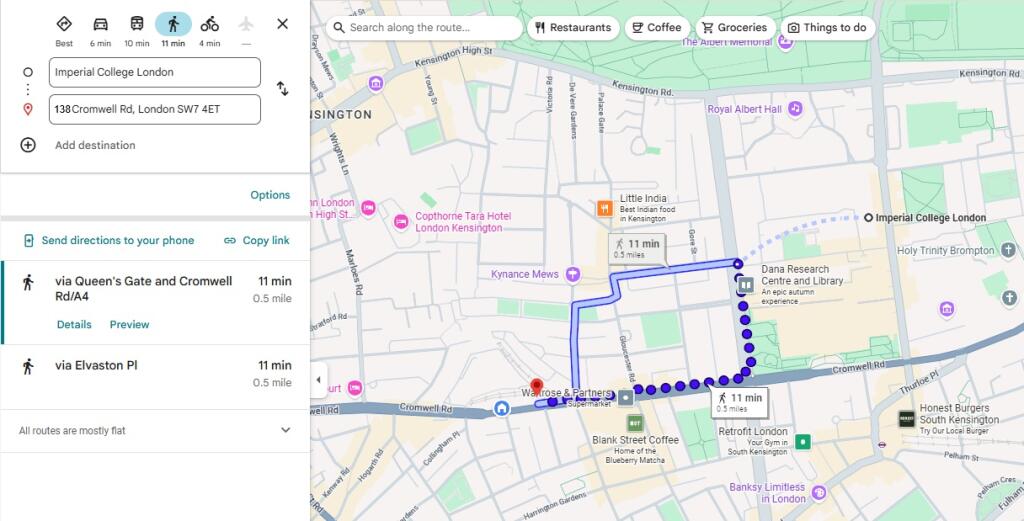Swap starting point and destination
The image size is (1024, 521).
282,89
